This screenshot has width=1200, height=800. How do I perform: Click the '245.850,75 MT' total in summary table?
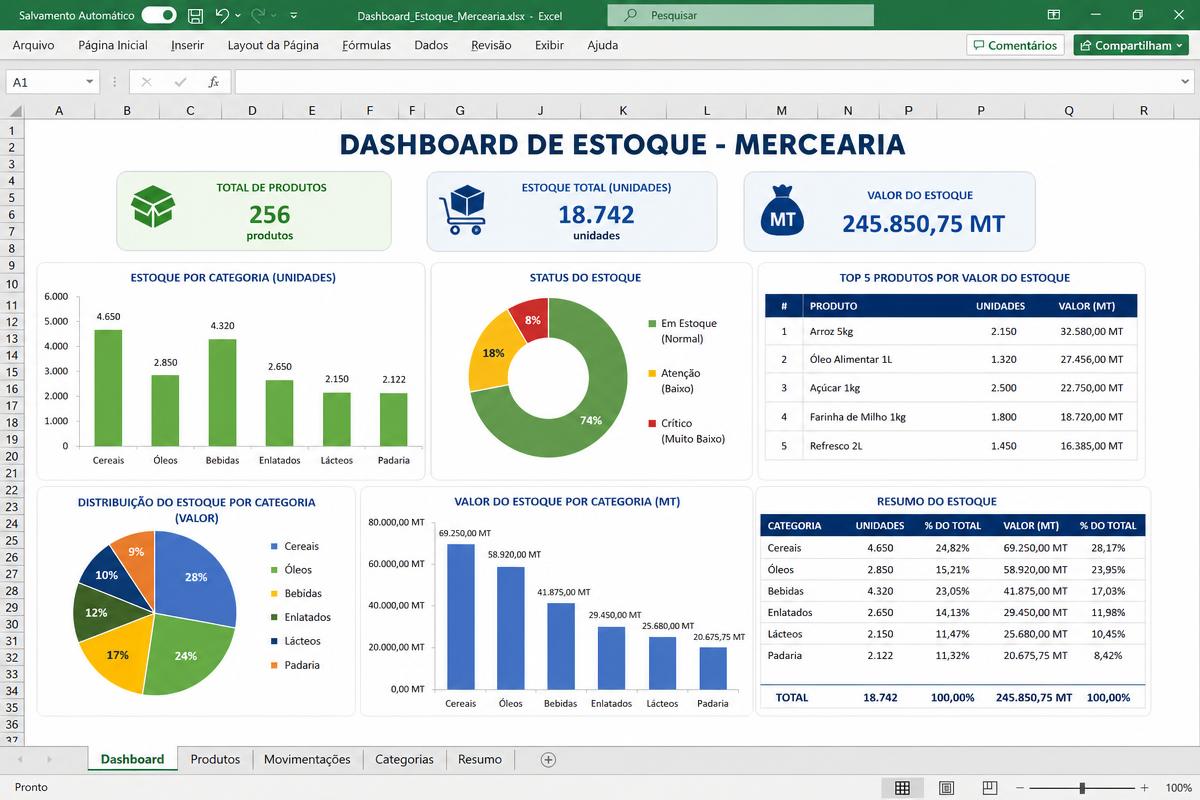[x=1034, y=697]
